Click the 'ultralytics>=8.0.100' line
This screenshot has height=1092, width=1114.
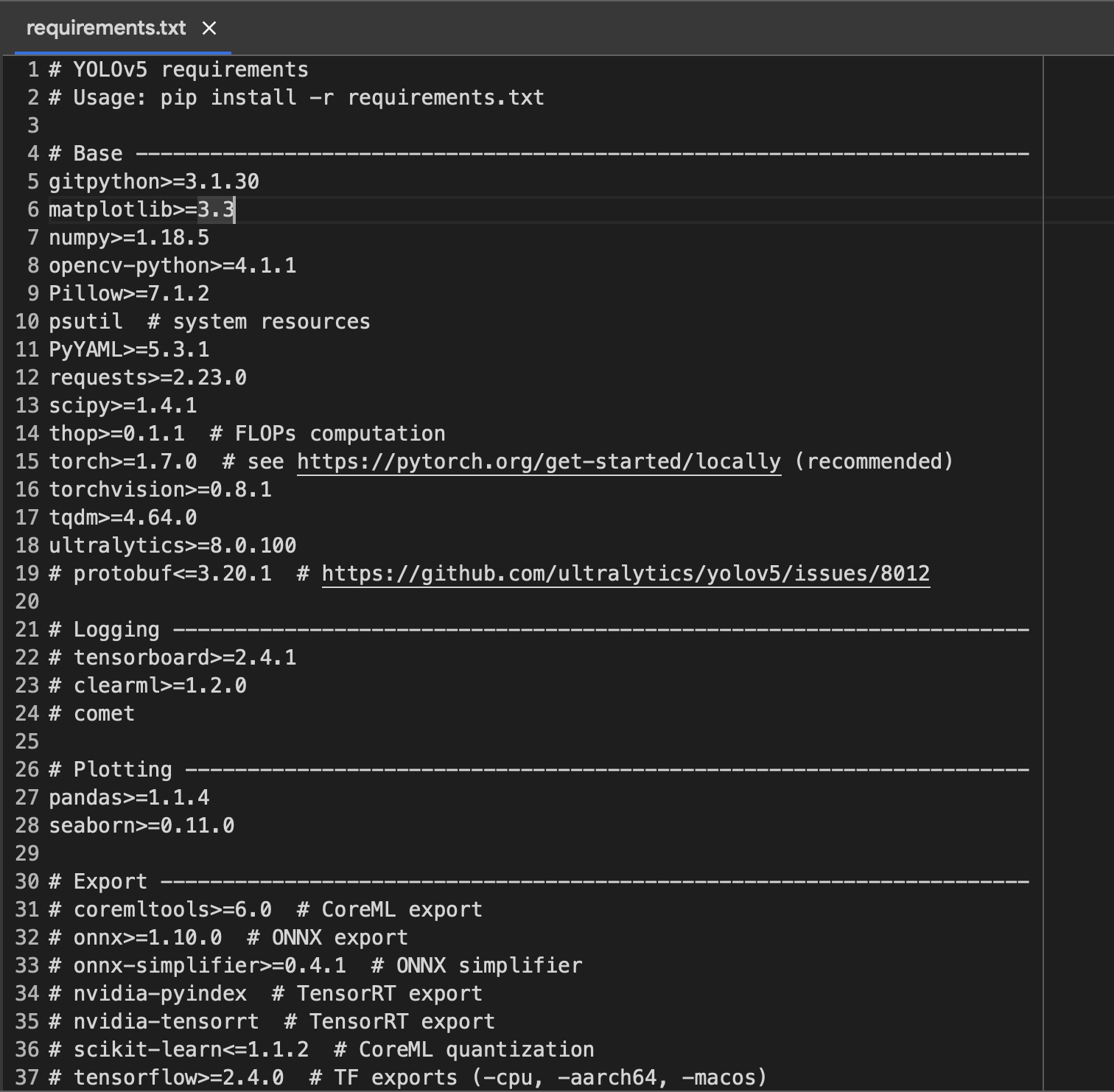(x=172, y=545)
